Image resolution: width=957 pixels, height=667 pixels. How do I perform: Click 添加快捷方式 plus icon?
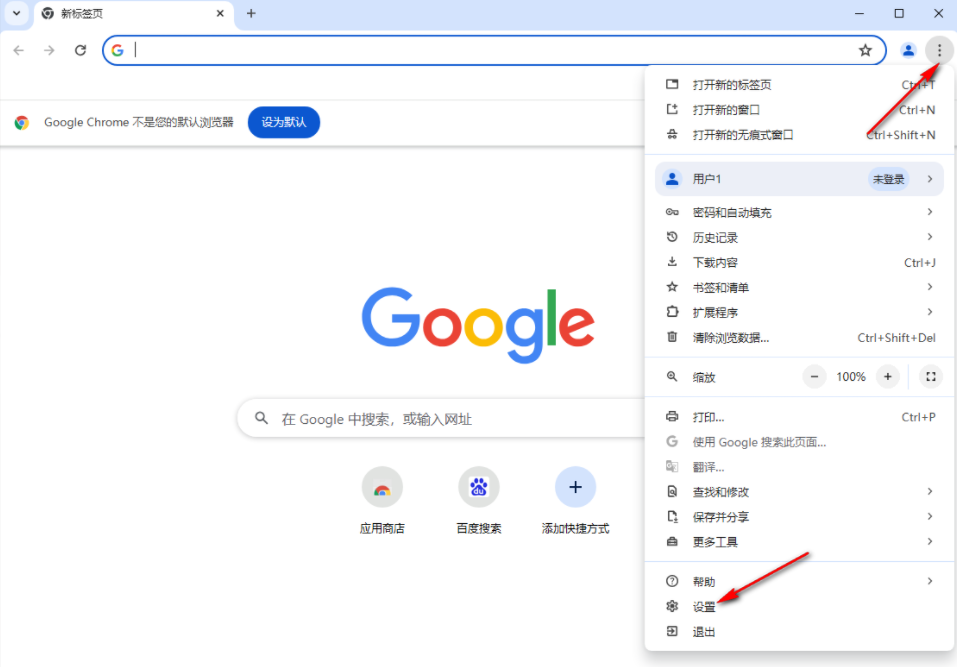[575, 487]
